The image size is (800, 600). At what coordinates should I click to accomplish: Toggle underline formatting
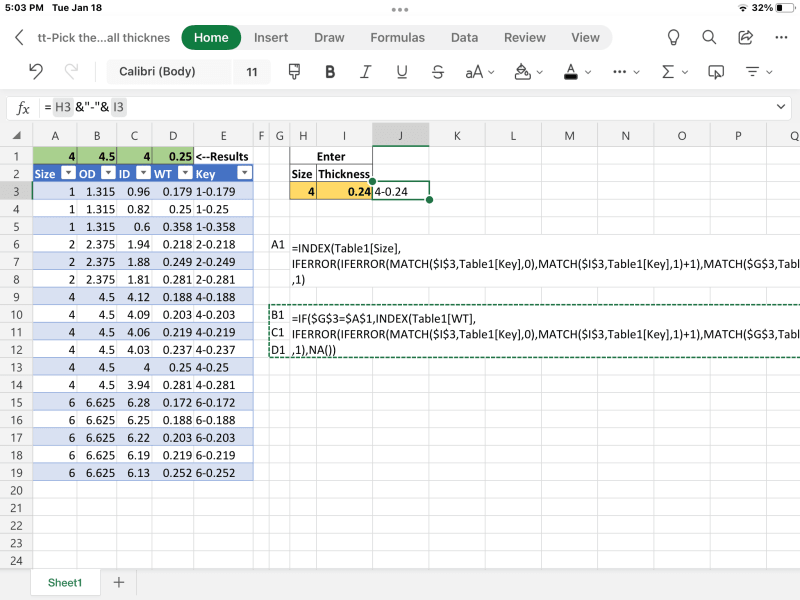click(402, 72)
